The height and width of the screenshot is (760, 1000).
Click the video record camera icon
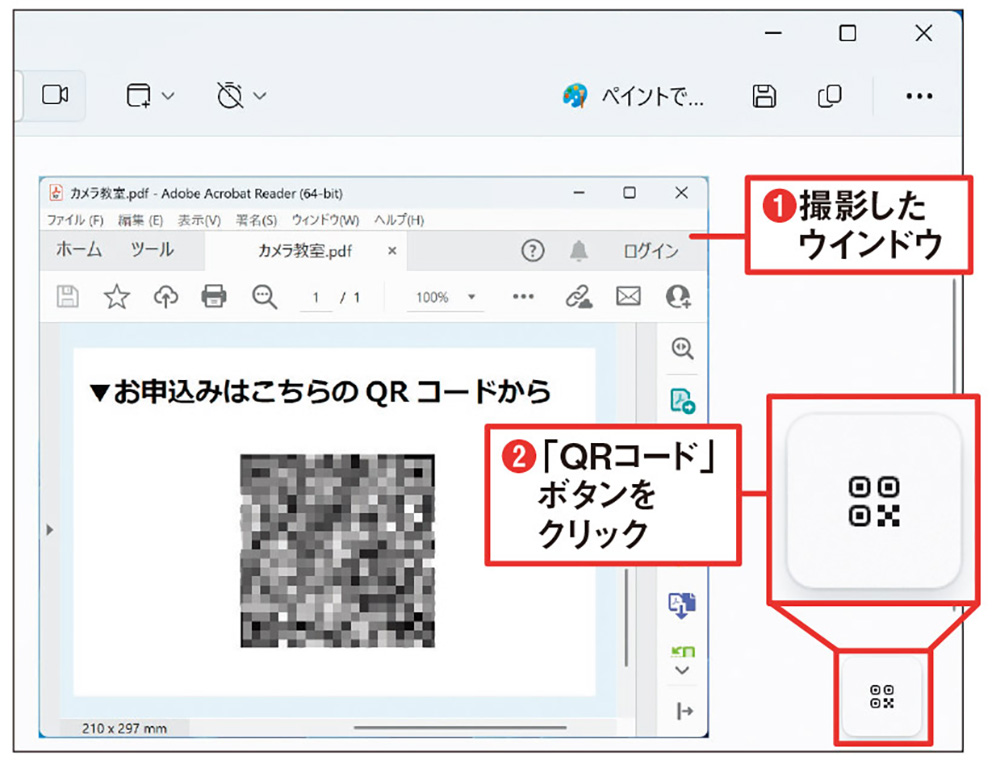point(55,95)
